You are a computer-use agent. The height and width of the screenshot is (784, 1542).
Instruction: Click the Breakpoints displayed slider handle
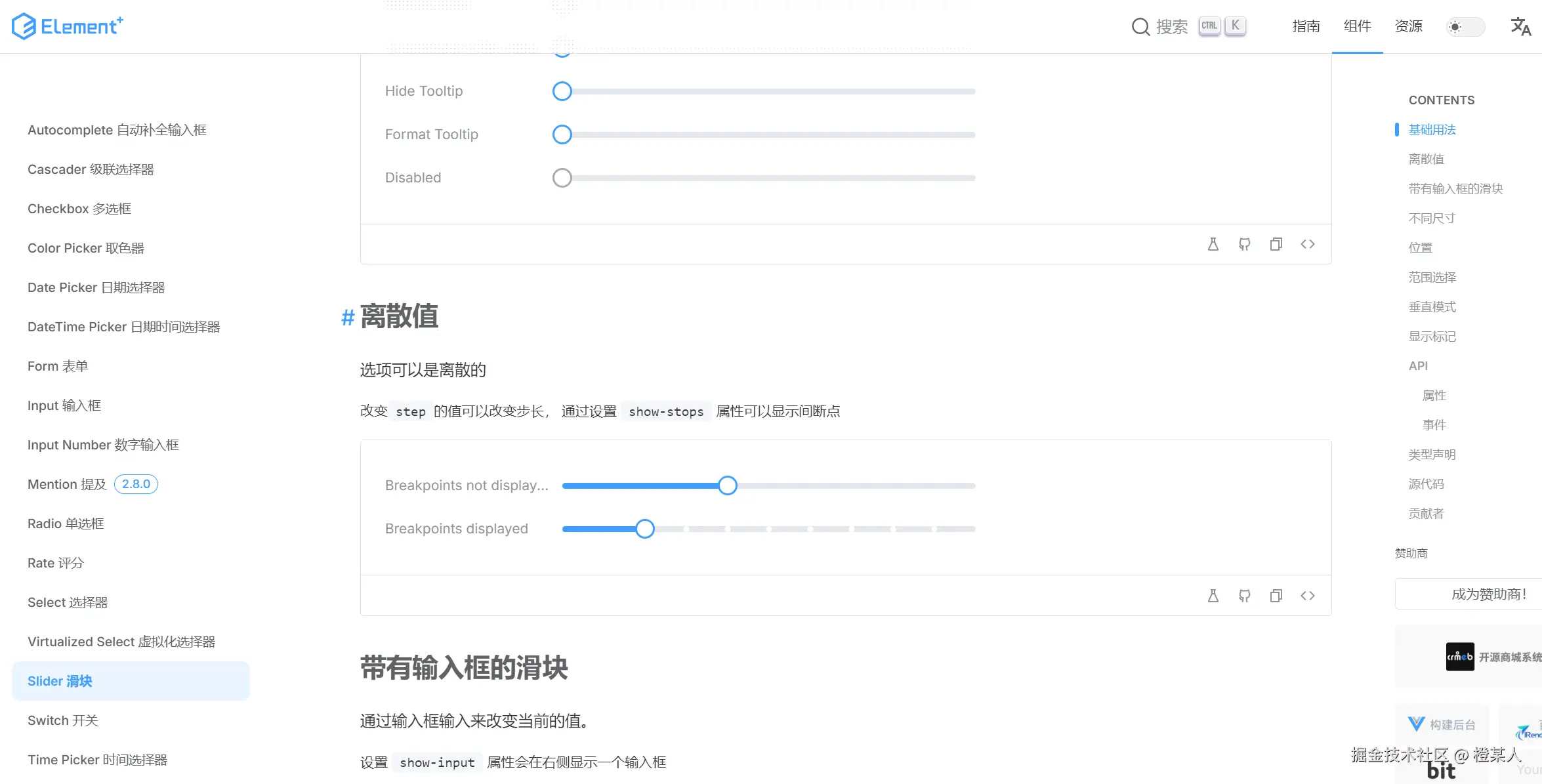[645, 529]
